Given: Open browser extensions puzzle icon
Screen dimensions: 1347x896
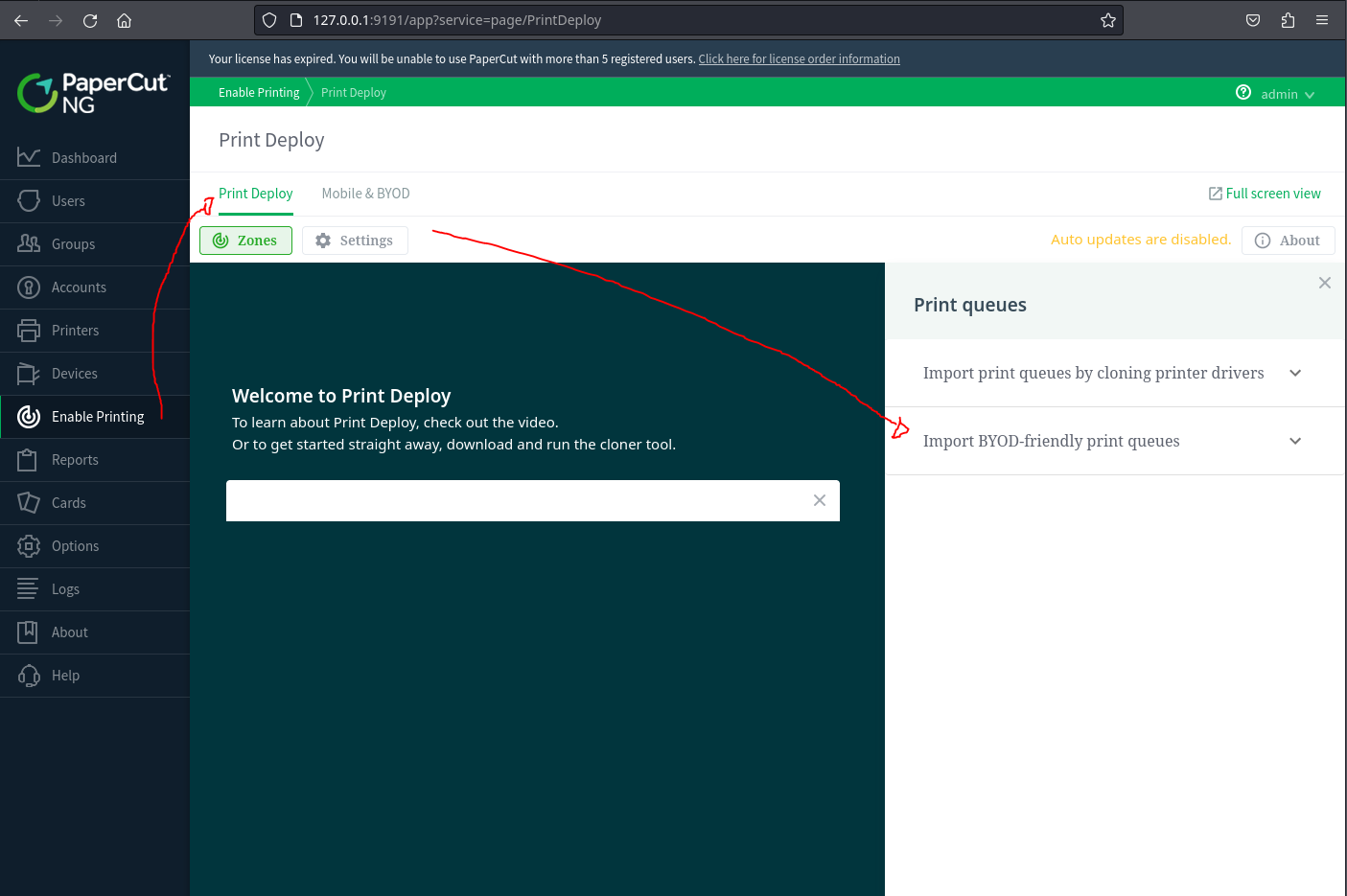Looking at the screenshot, I should tap(1288, 20).
